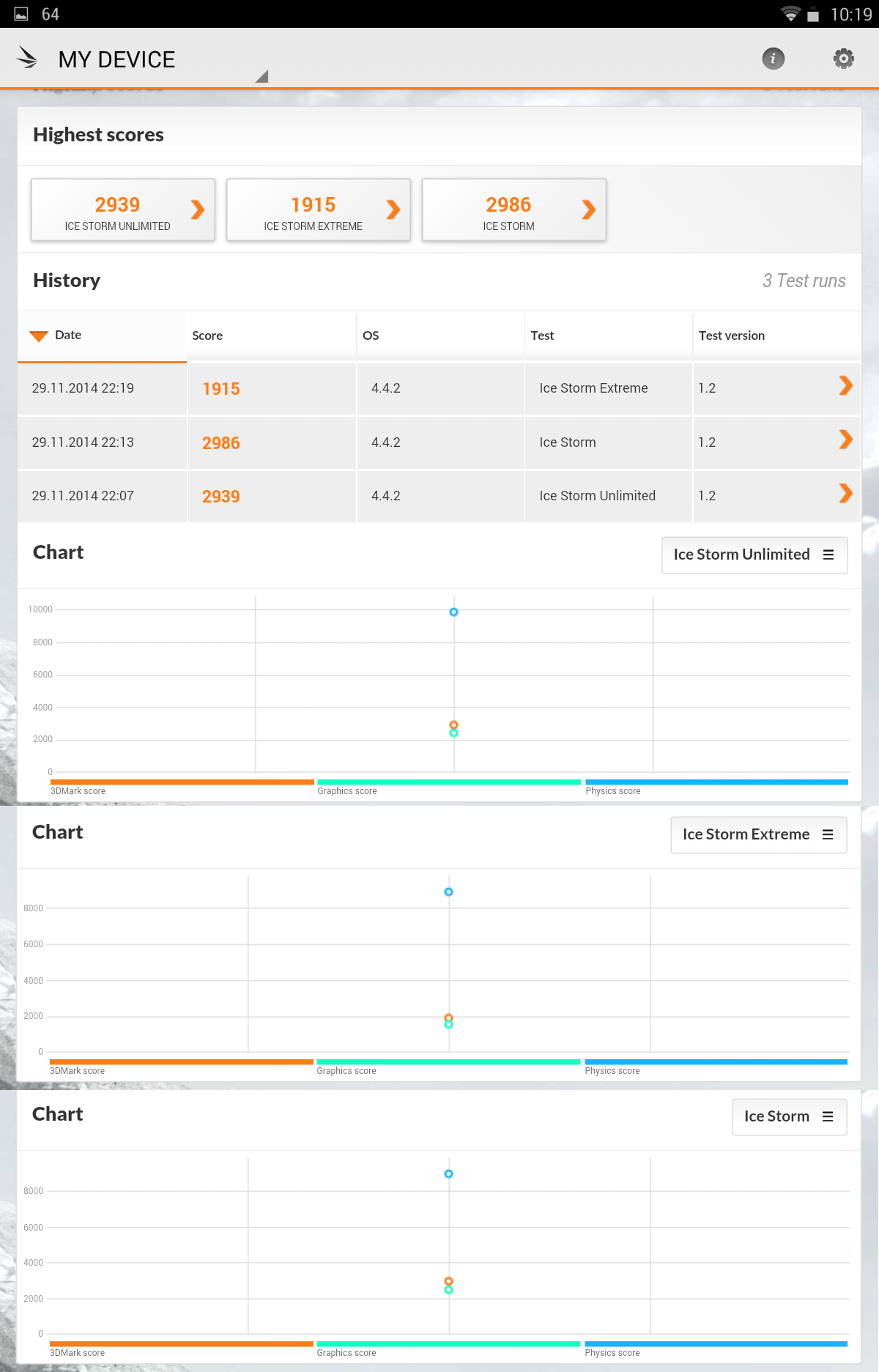The image size is (879, 1372).
Task: Click the 3 Test runs label
Action: 804,281
